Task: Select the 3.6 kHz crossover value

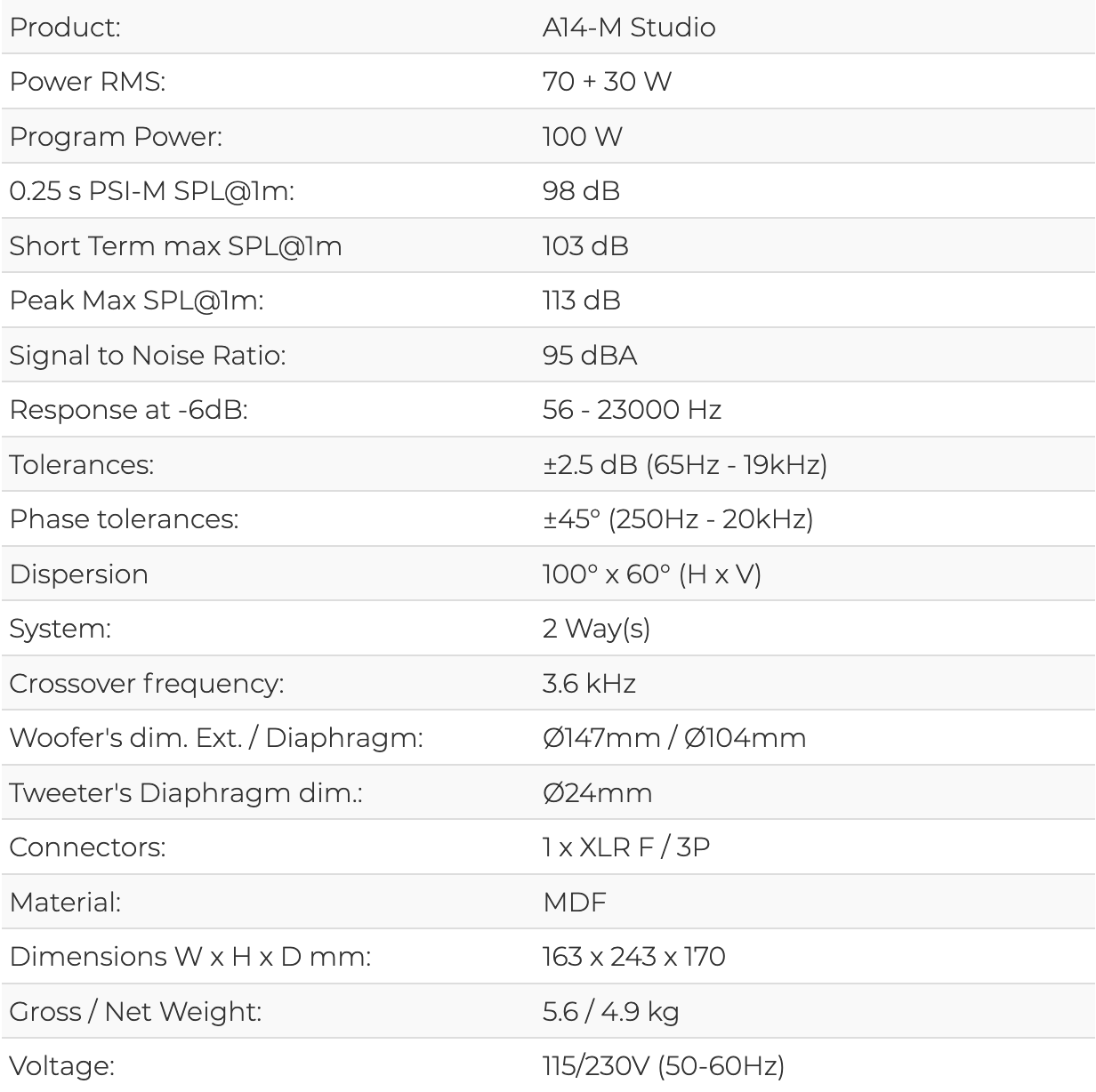Action: [x=589, y=684]
